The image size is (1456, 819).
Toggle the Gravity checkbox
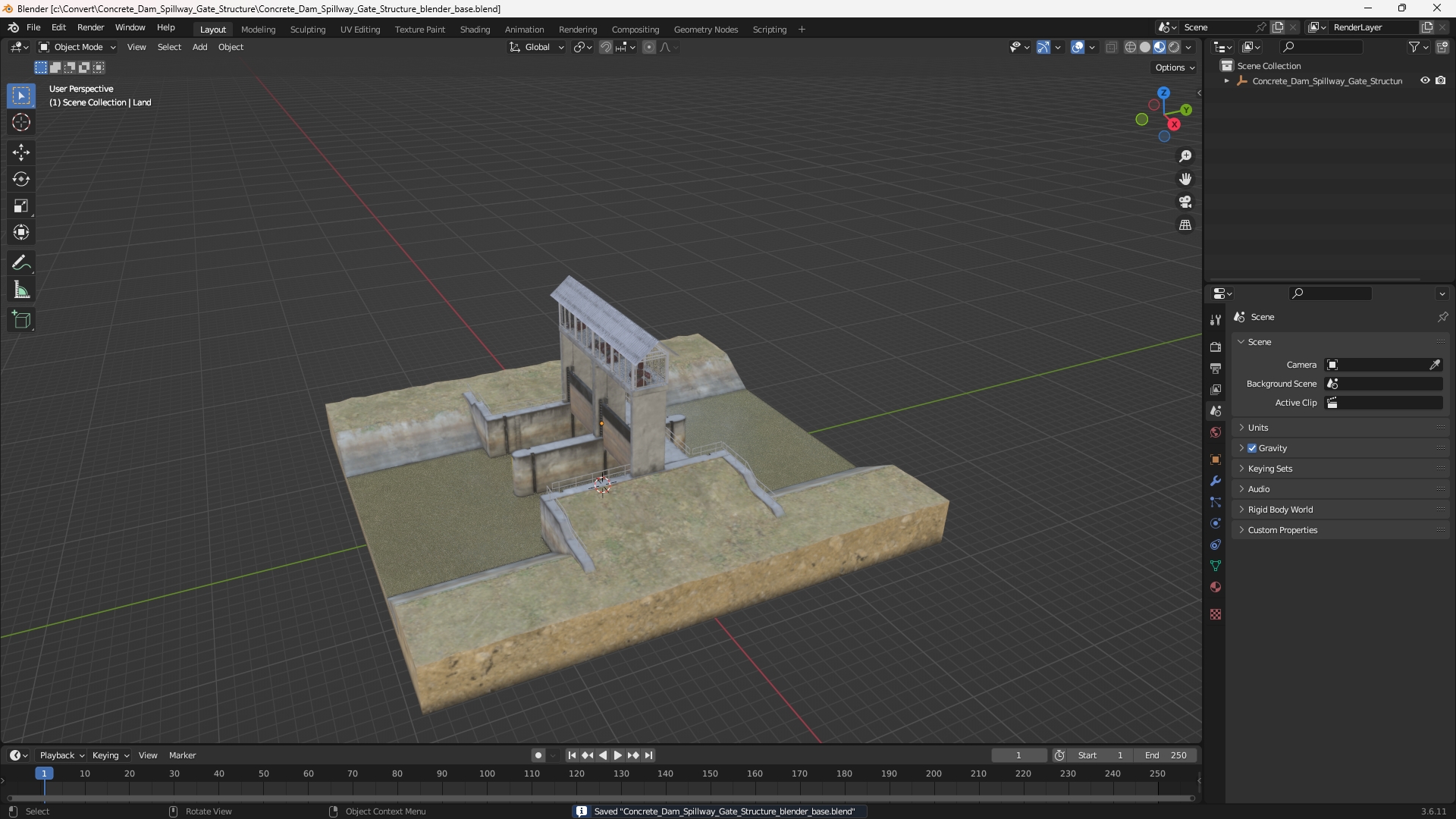(x=1252, y=448)
